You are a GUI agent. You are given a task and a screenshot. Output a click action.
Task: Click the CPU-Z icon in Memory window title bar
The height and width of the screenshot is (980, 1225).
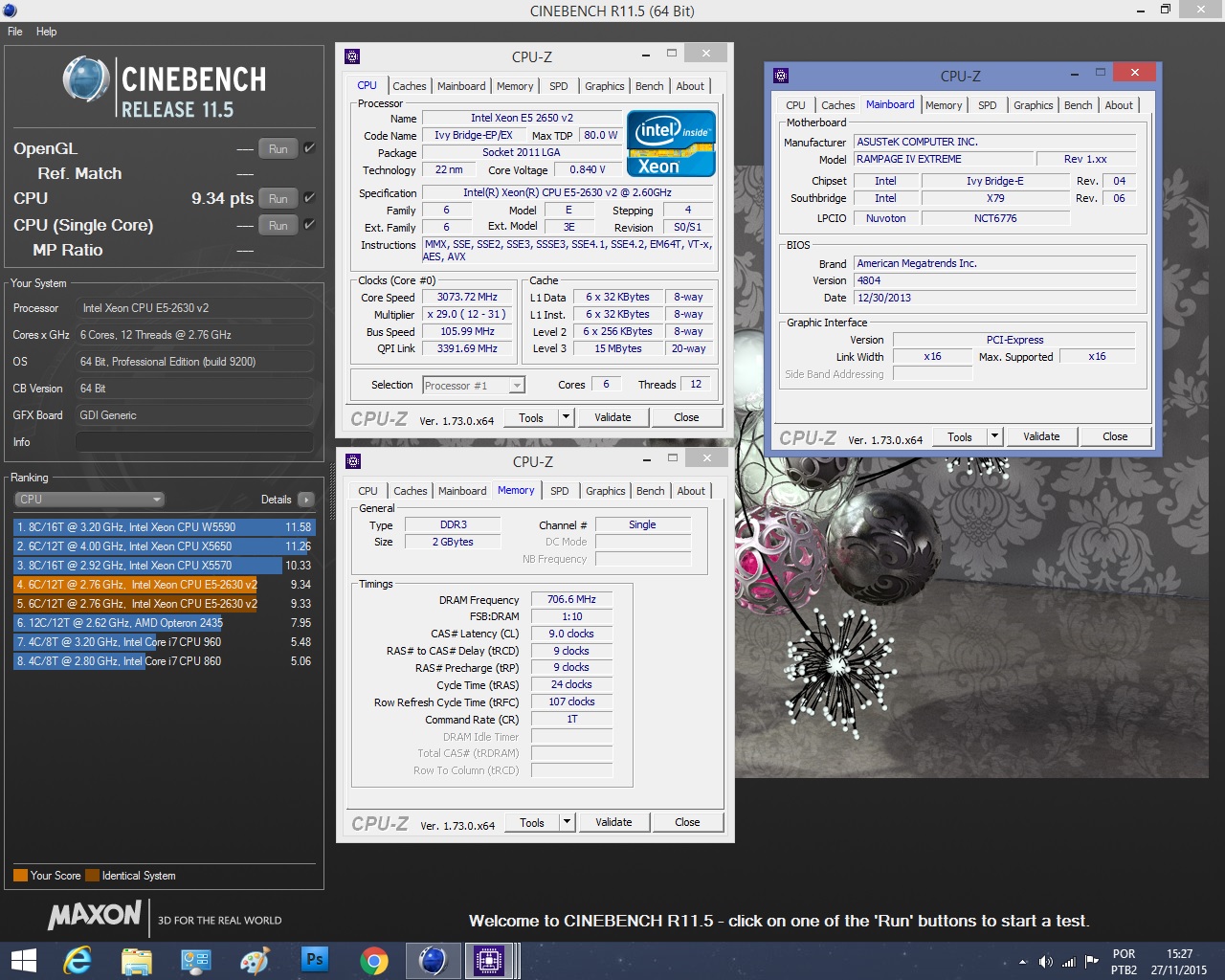click(353, 461)
